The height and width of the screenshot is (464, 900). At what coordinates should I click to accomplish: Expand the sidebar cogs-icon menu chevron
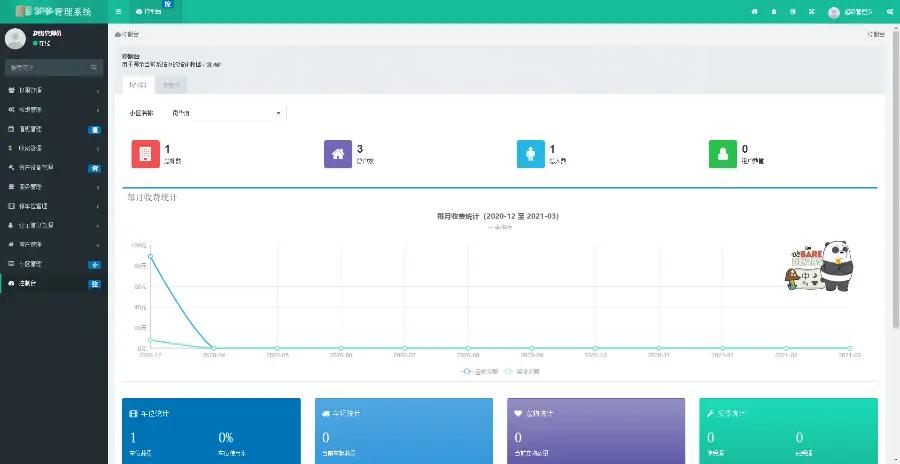pyautogui.click(x=98, y=110)
